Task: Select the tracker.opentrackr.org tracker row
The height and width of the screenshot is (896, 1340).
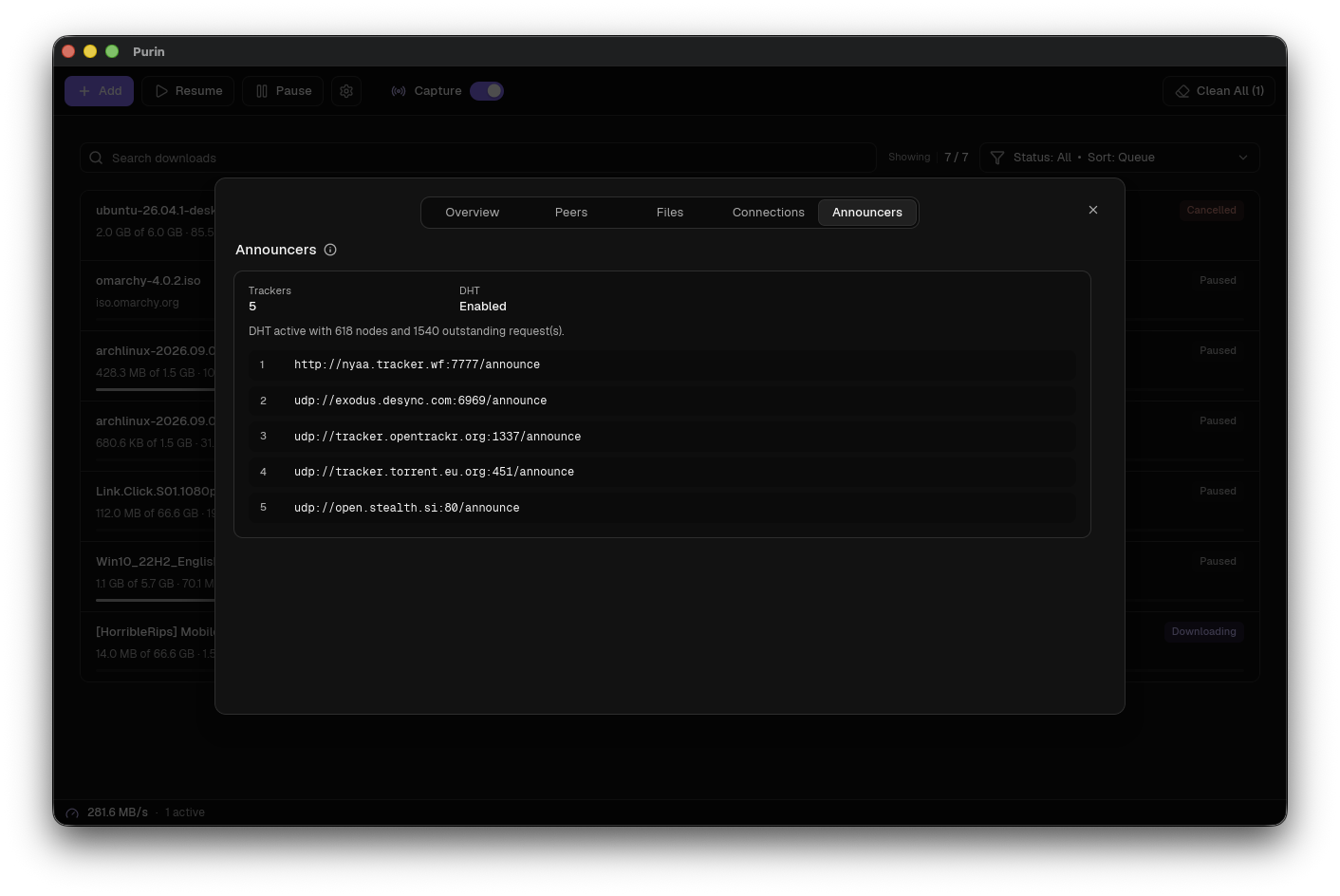Action: pos(662,437)
